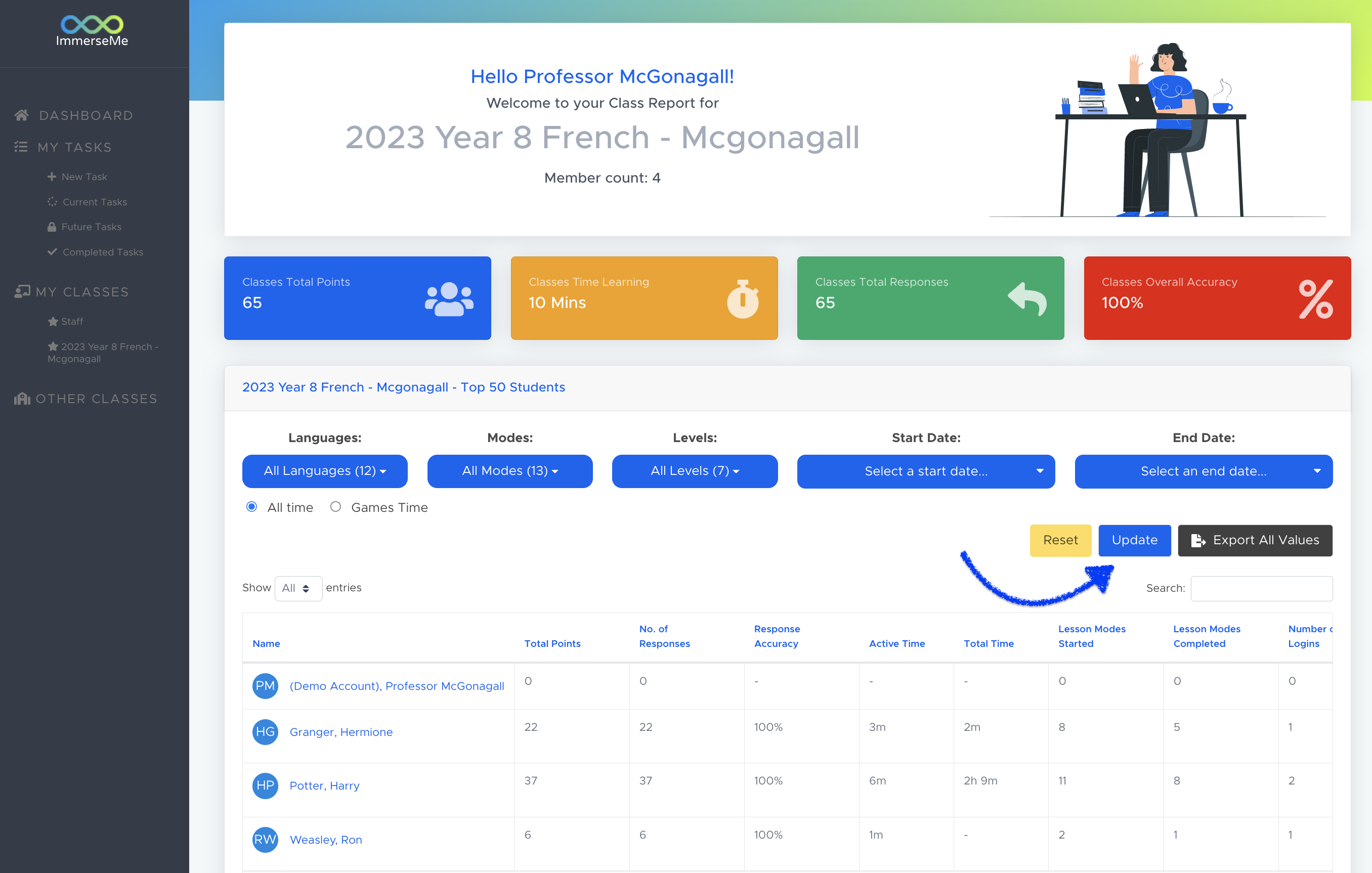The width and height of the screenshot is (1372, 873).
Task: Click the percent icon on Overall Accuracy card
Action: [x=1316, y=299]
